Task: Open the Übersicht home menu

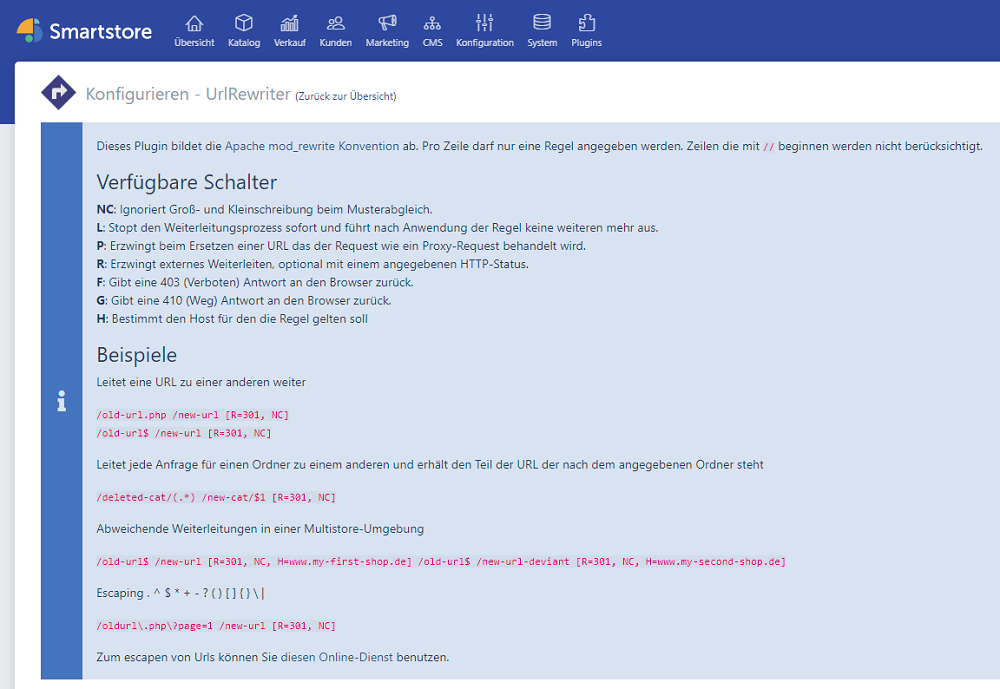Action: 194,30
